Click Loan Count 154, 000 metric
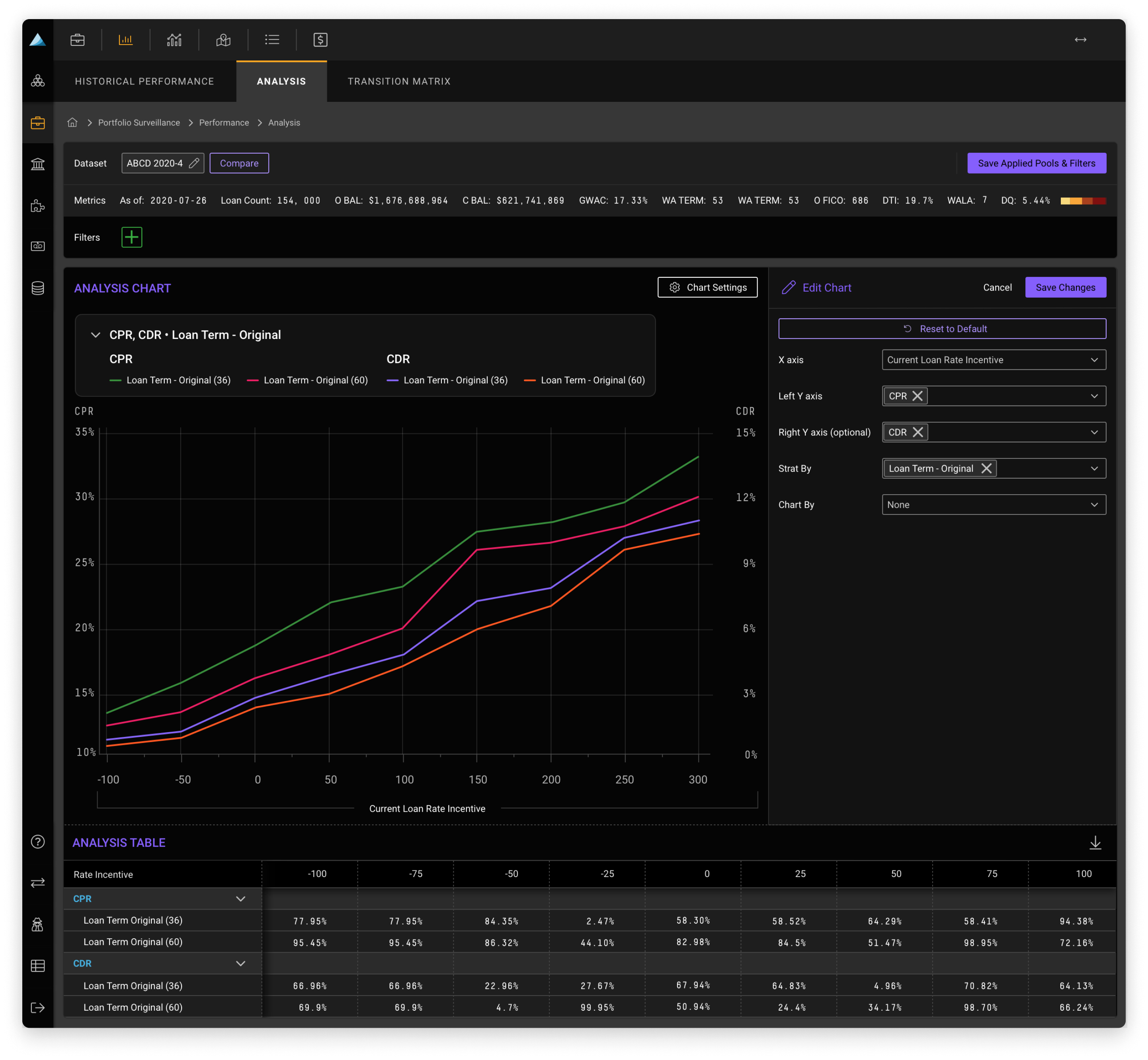This screenshot has width=1148, height=1060. [x=270, y=200]
